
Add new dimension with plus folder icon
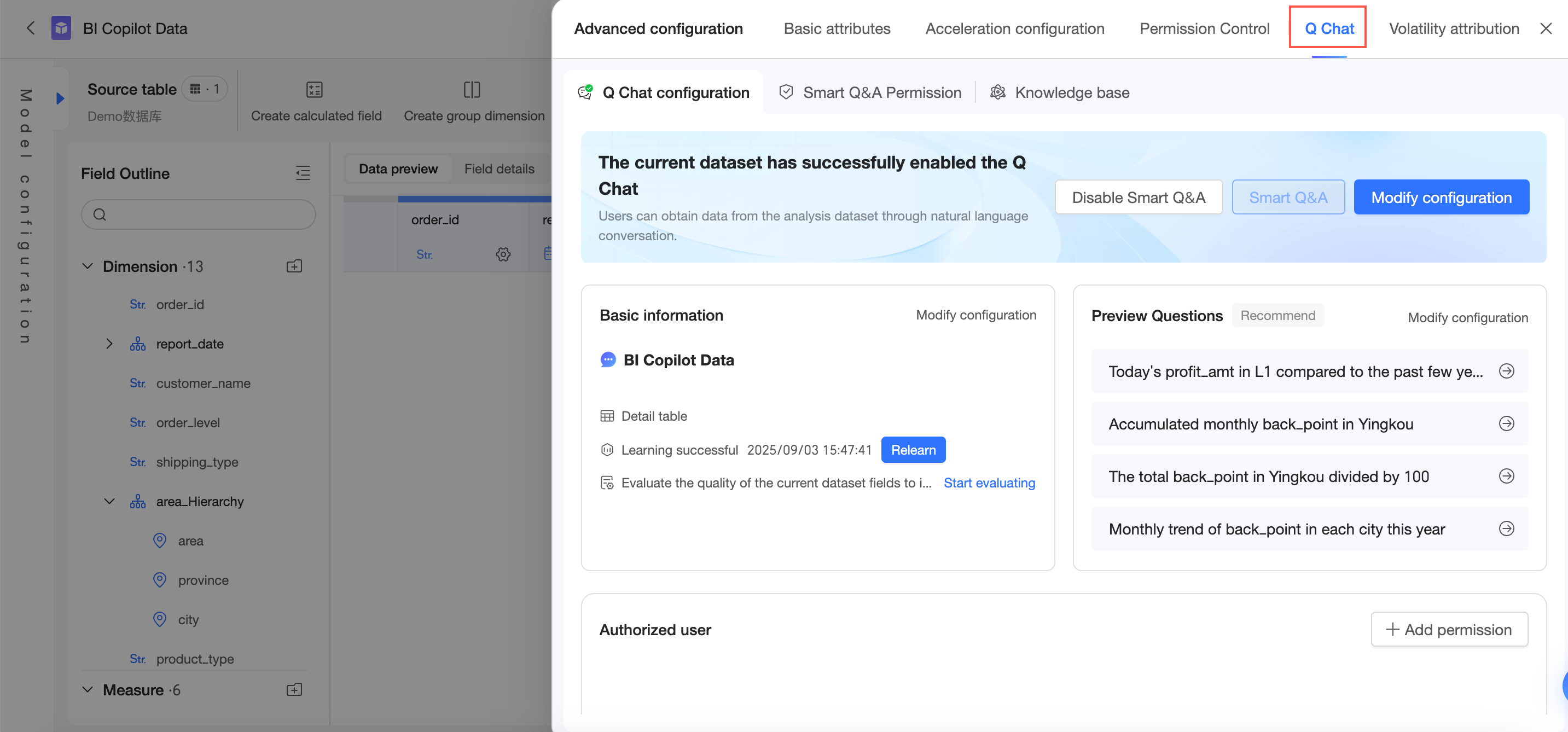coord(294,266)
